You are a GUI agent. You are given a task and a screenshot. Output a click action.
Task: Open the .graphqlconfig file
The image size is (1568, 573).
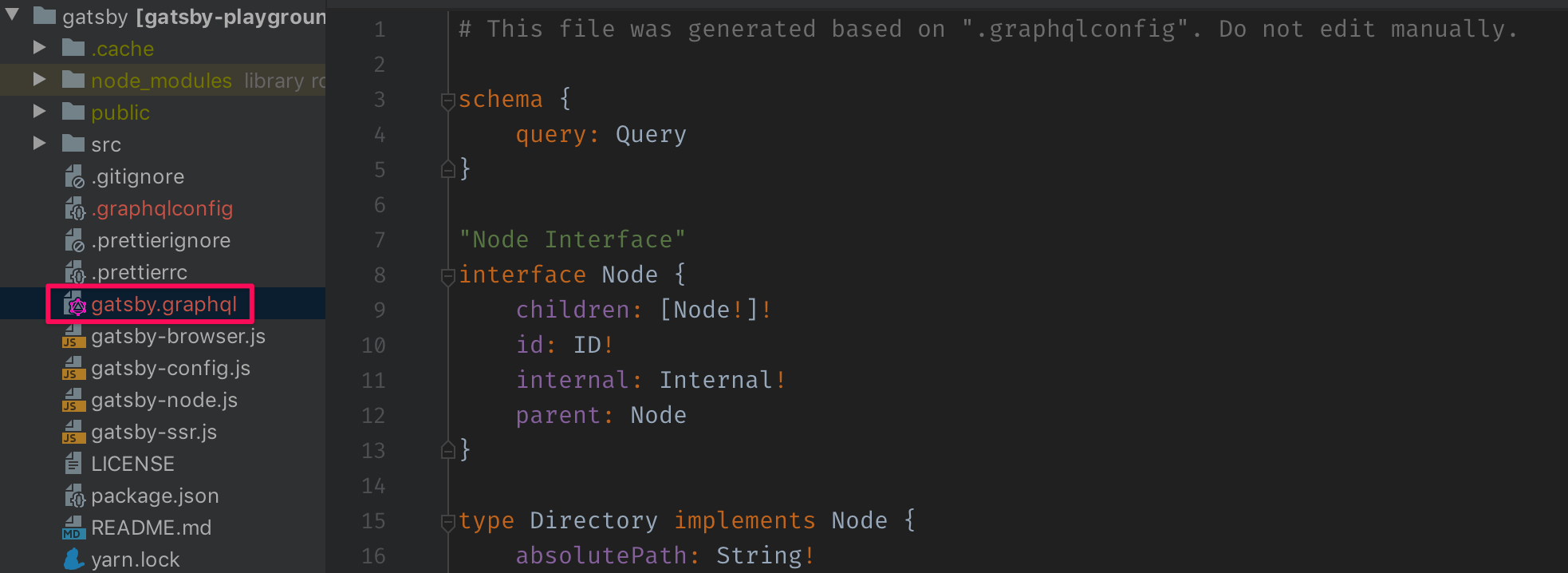(162, 208)
